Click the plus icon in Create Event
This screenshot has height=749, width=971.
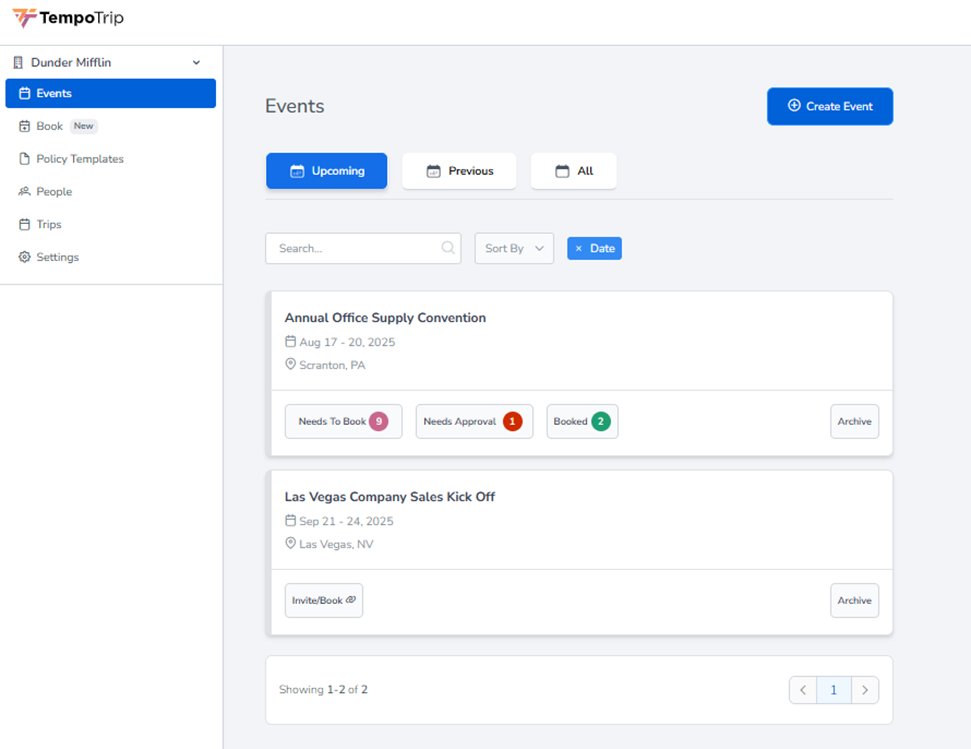[x=794, y=106]
